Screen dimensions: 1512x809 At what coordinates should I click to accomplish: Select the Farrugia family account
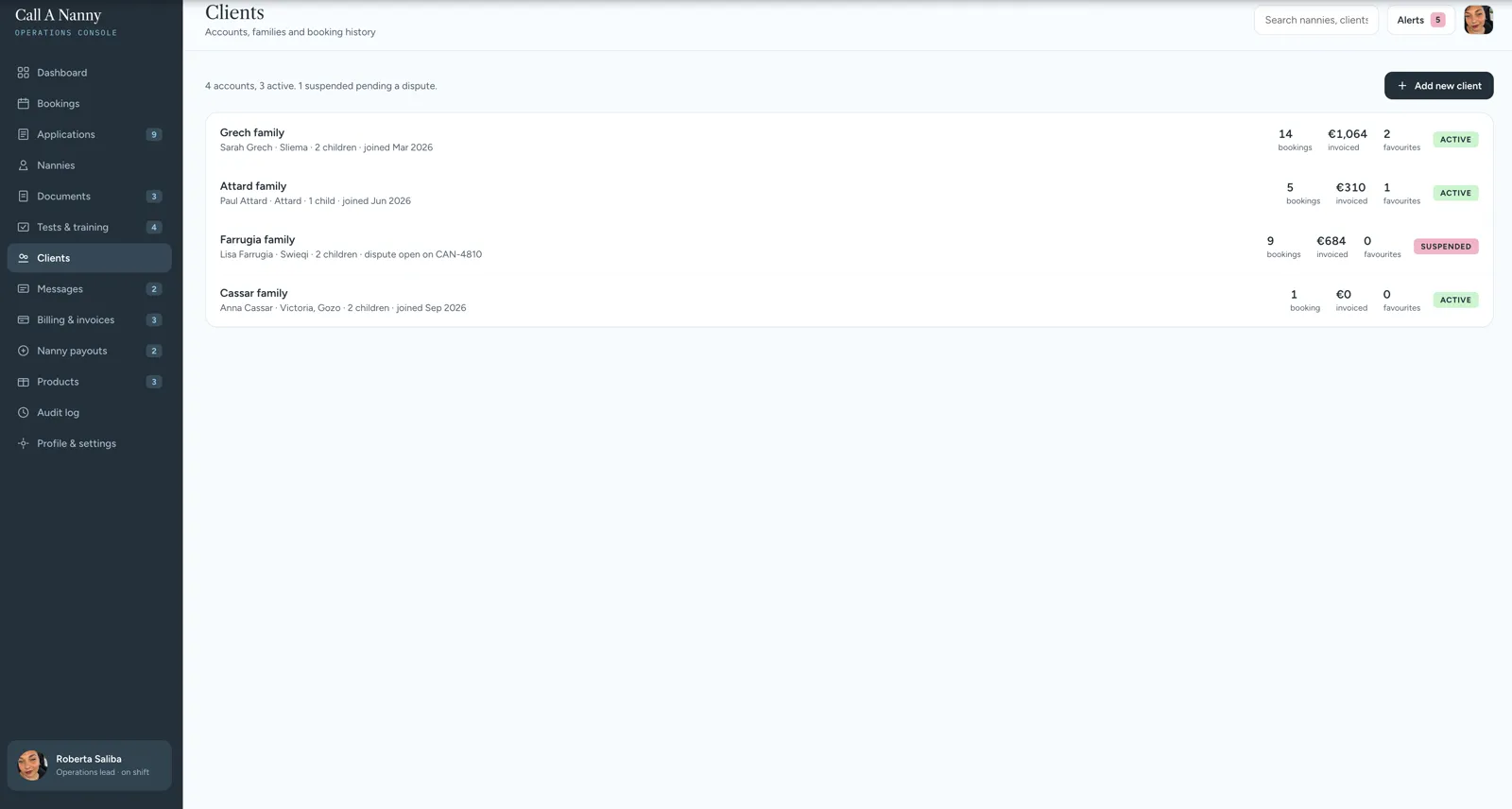click(849, 247)
